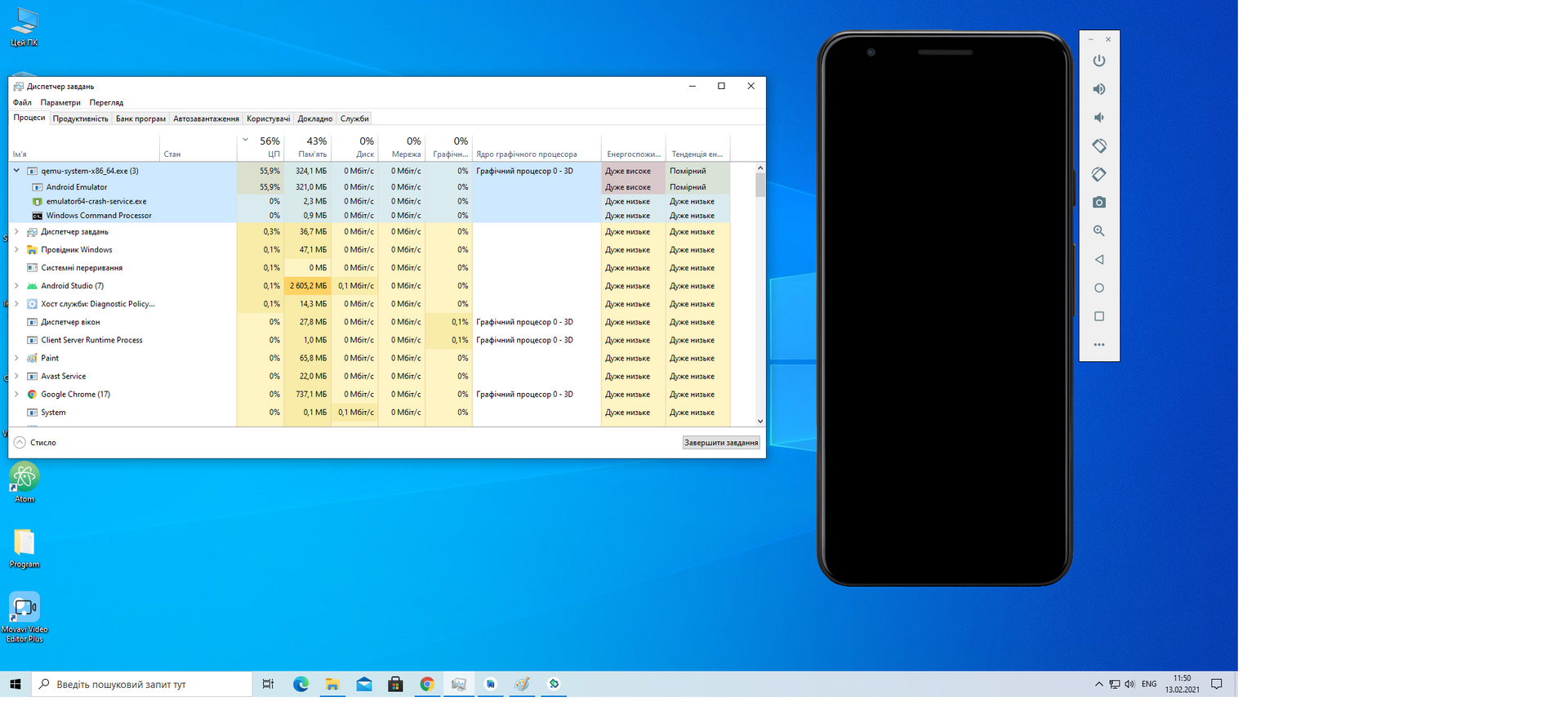
Task: Open Microsoft Store from the taskbar
Action: pyautogui.click(x=395, y=684)
